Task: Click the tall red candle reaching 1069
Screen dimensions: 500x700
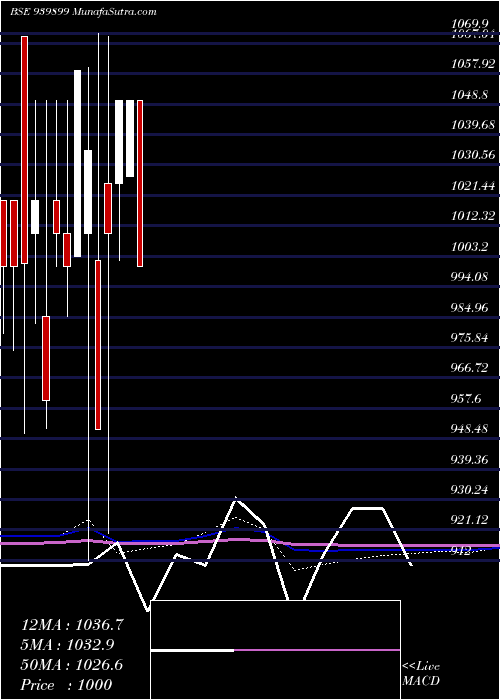Action: point(25,150)
